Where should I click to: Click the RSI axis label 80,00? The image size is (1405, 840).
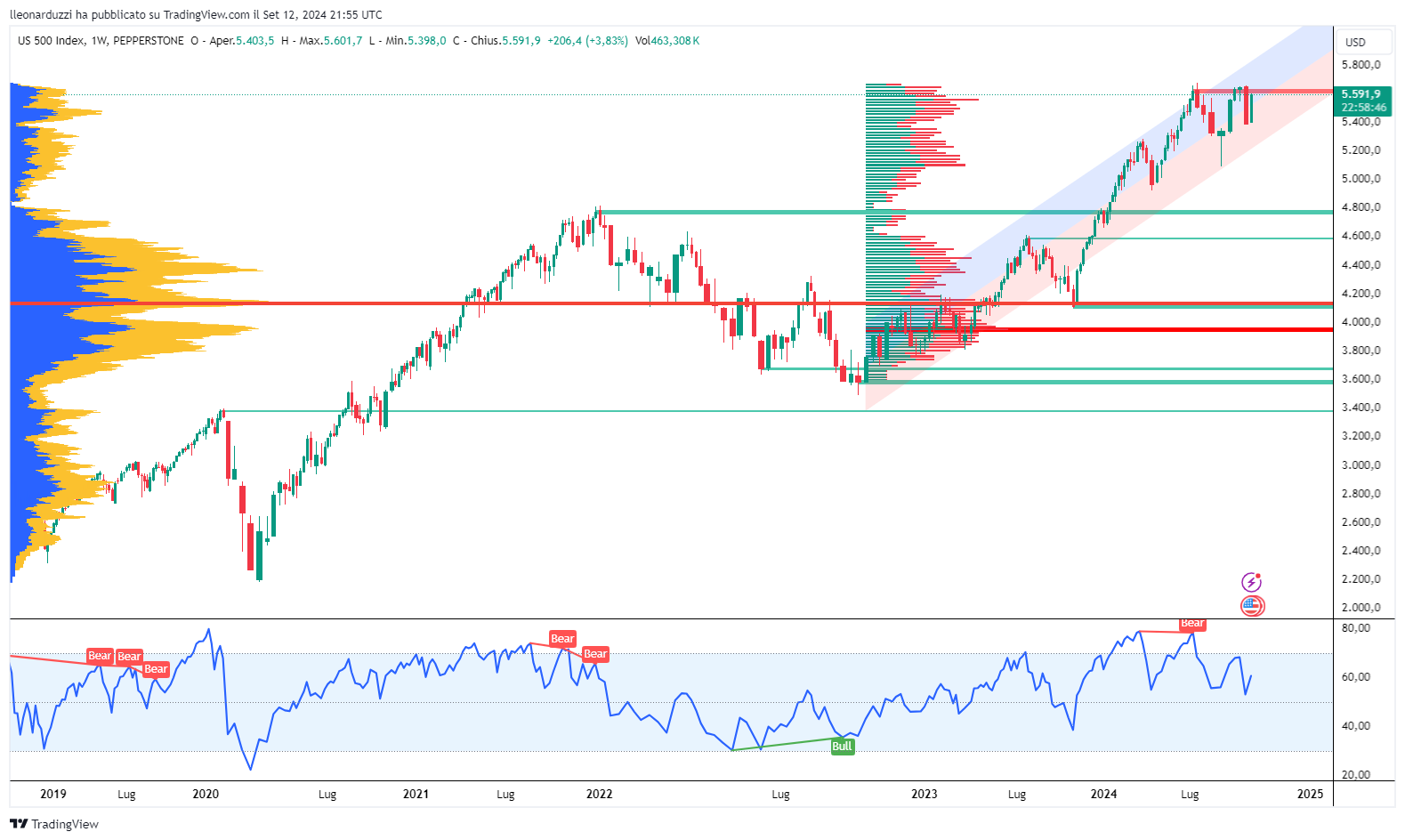click(x=1356, y=628)
